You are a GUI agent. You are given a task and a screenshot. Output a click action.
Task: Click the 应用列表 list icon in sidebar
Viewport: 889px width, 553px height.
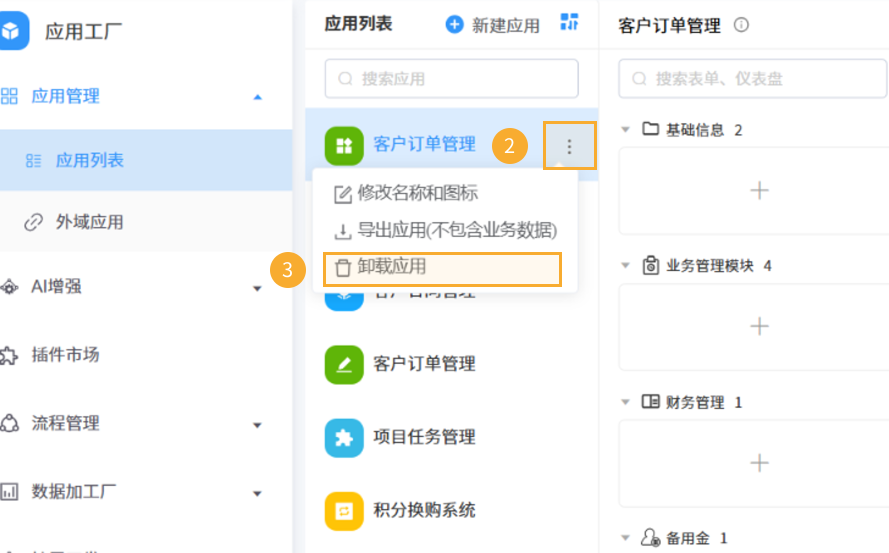33,161
